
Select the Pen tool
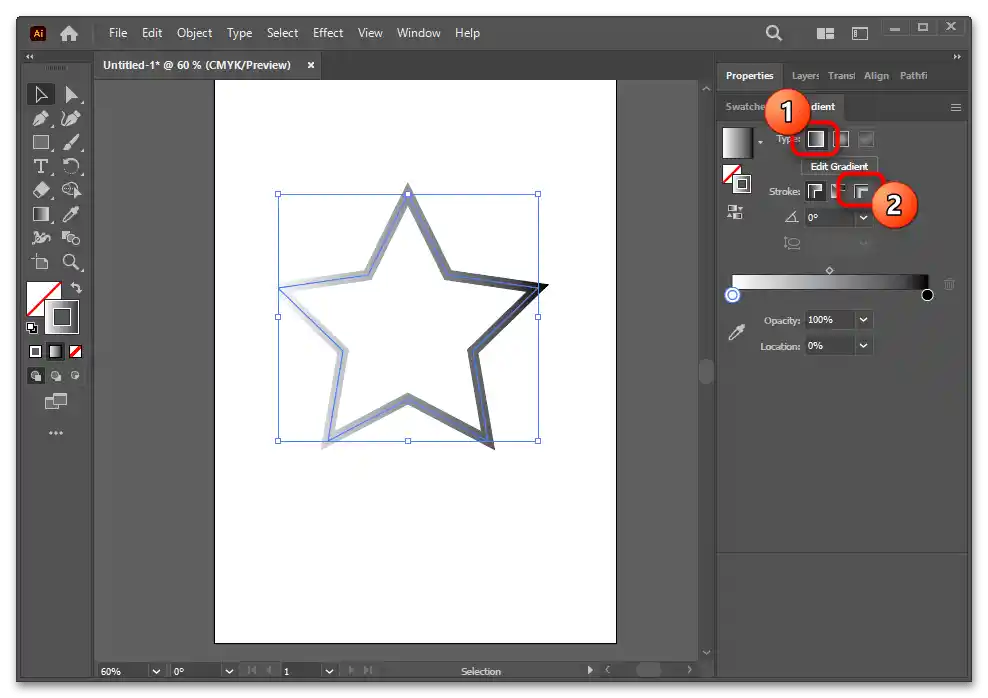(x=40, y=119)
